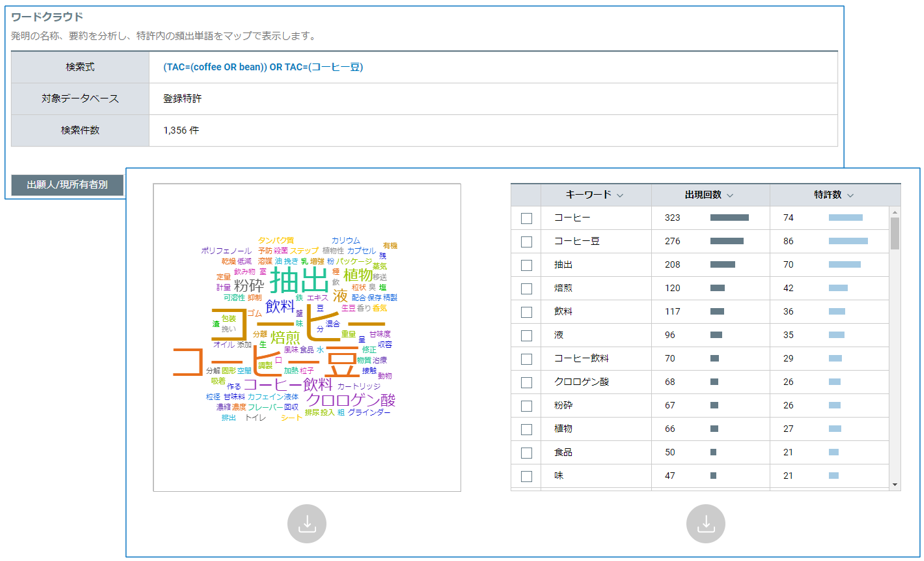Toggle the 焙煎 keyword checkbox
Image resolution: width=924 pixels, height=561 pixels.
[526, 288]
